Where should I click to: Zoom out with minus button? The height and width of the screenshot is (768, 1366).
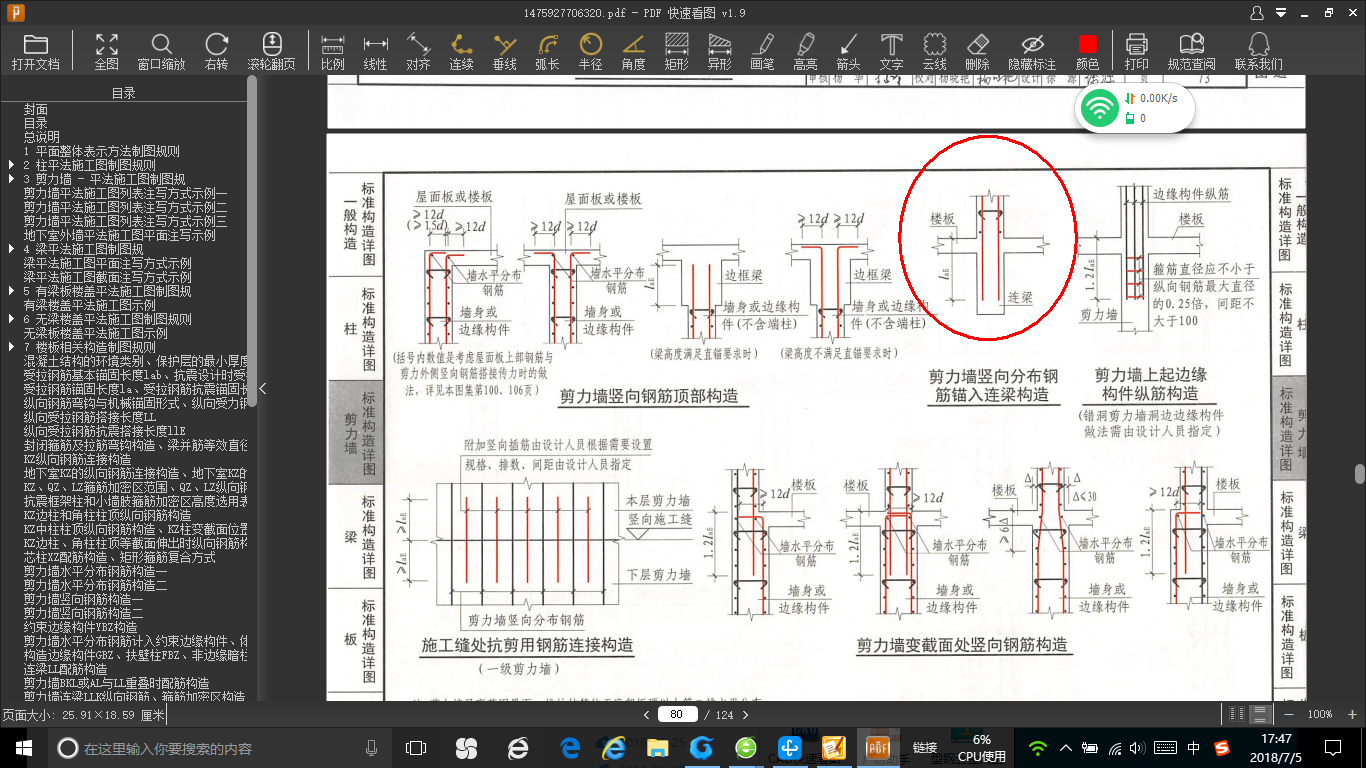coord(1288,715)
